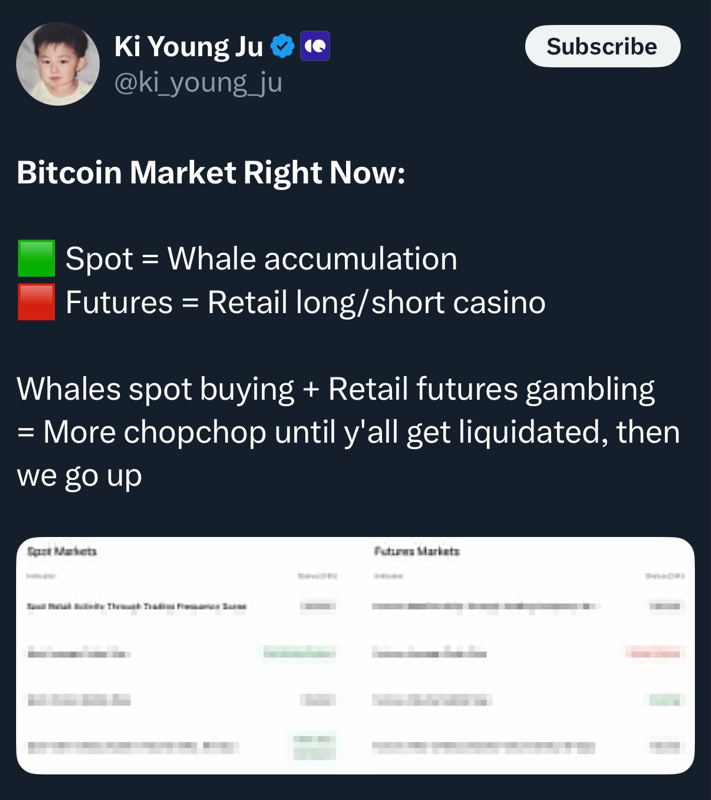Screen dimensions: 711x800
Task: Click the purple affiliate badge icon
Action: click(x=315, y=46)
